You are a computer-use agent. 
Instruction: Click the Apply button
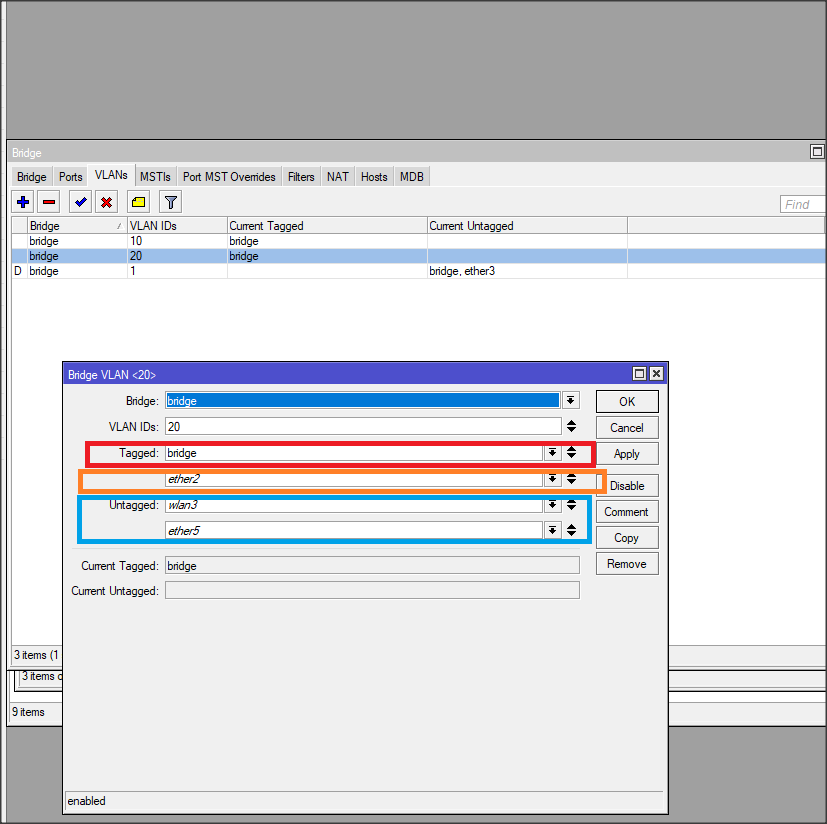[627, 454]
